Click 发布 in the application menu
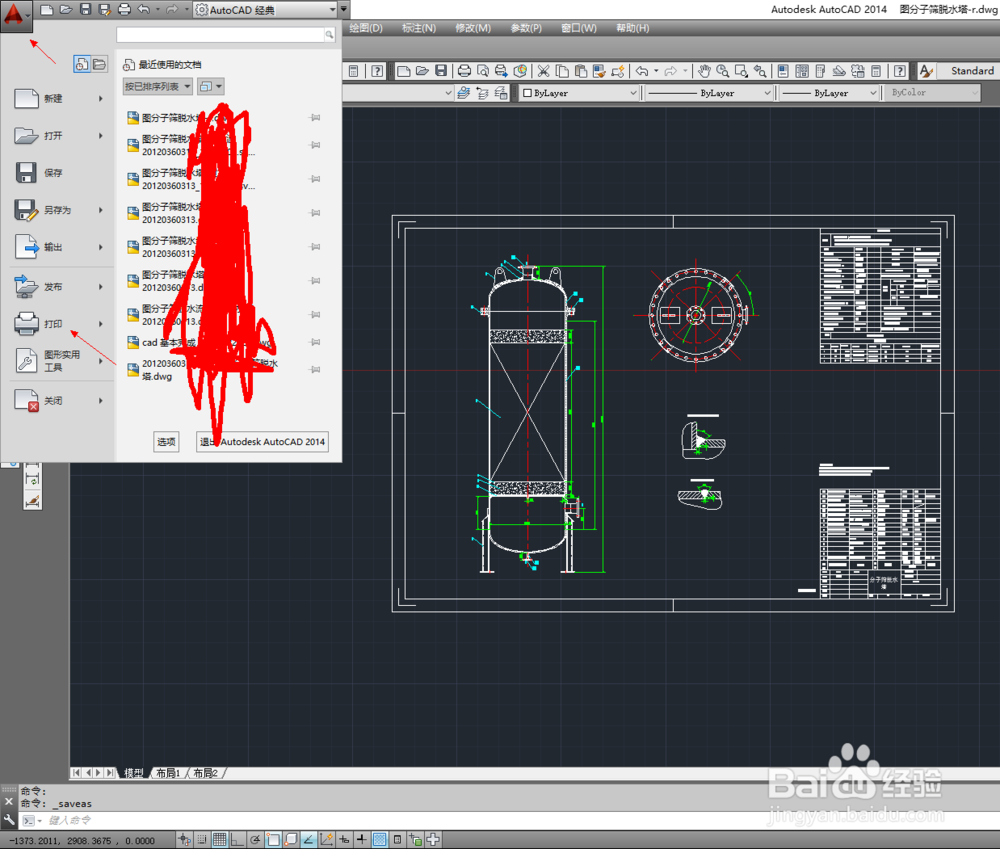This screenshot has height=849, width=1000. pos(58,286)
